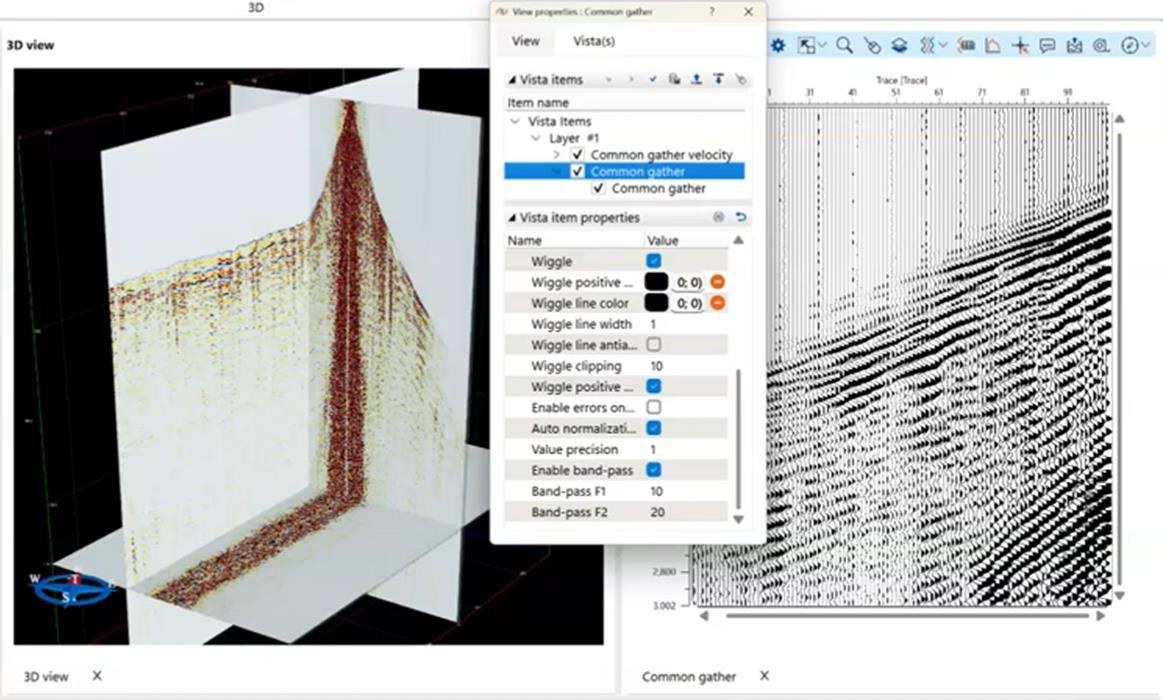This screenshot has height=700, width=1163.
Task: Open the dropdown arrow beside compass icon
Action: 1145,46
